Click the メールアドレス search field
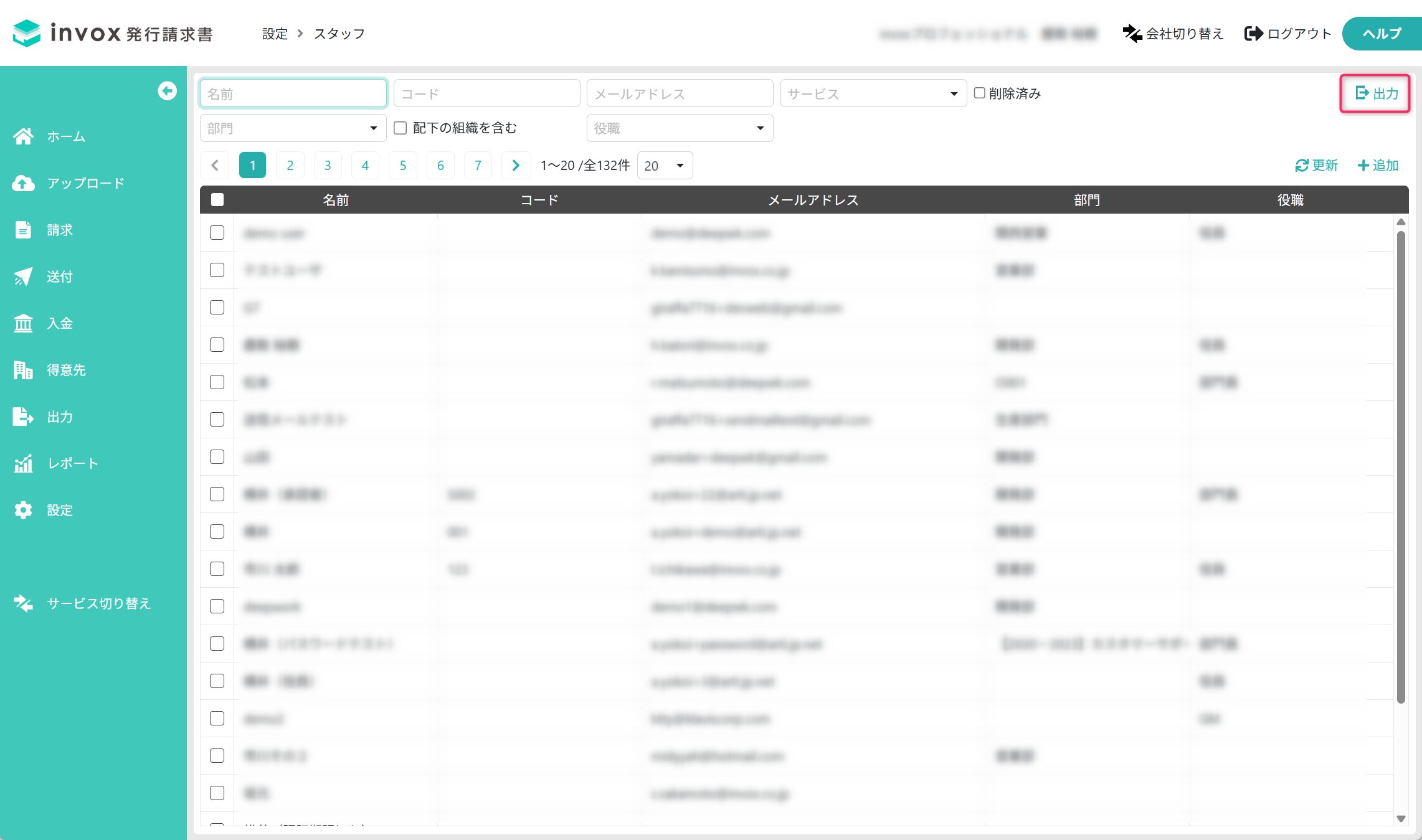1422x840 pixels. tap(680, 93)
